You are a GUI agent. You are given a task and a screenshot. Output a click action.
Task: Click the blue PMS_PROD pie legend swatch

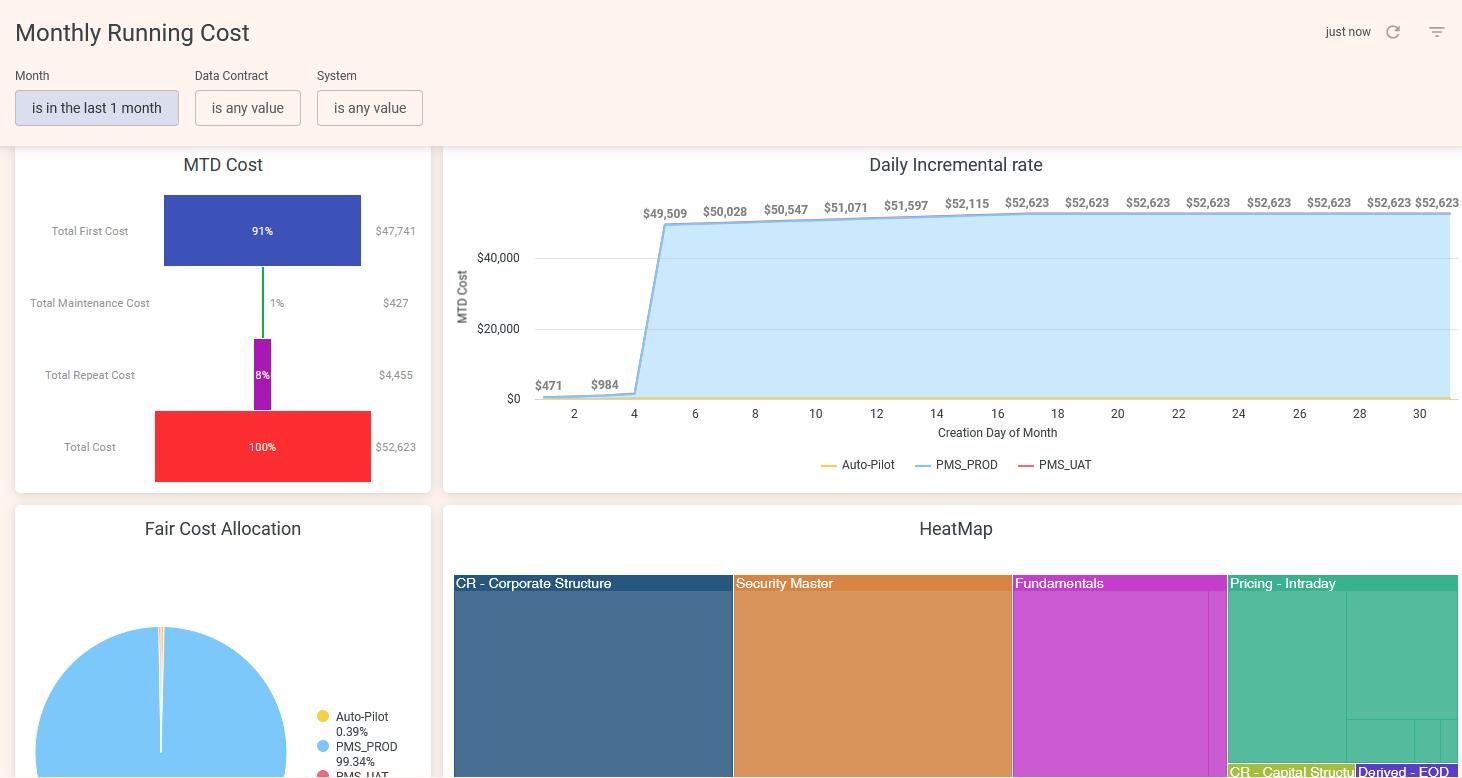pos(323,746)
